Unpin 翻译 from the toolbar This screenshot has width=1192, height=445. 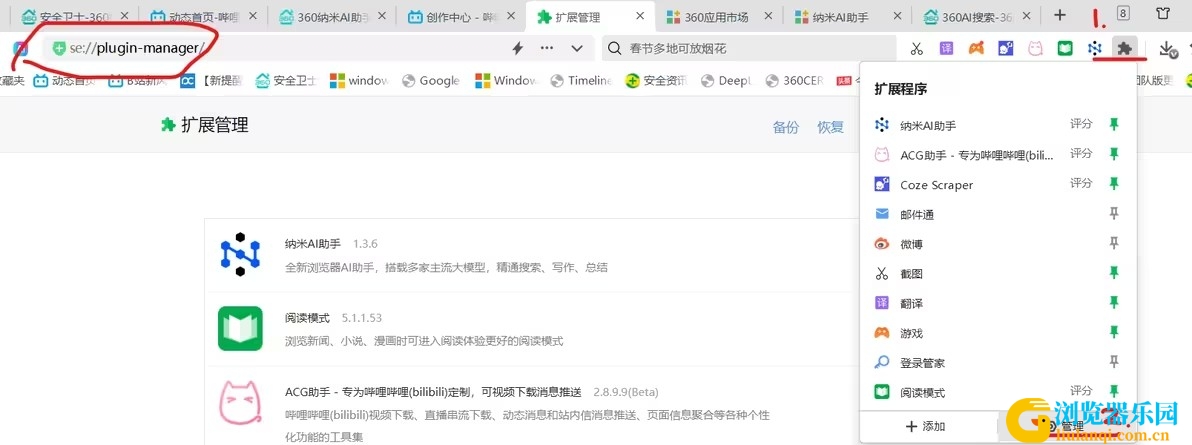(1114, 303)
